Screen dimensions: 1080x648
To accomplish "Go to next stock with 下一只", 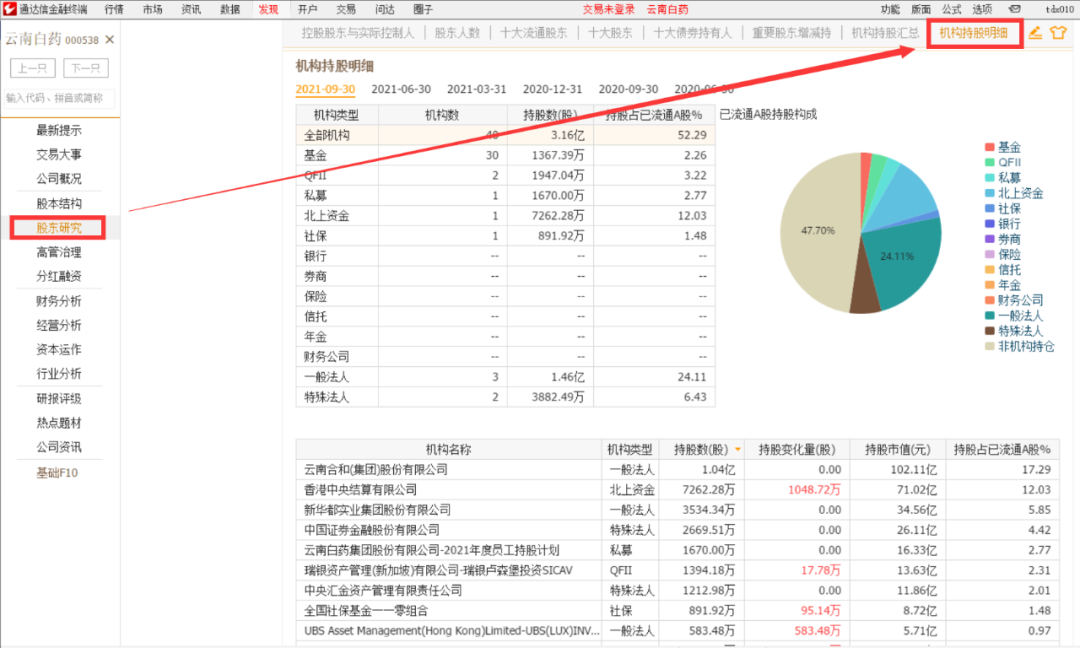I will (x=85, y=68).
